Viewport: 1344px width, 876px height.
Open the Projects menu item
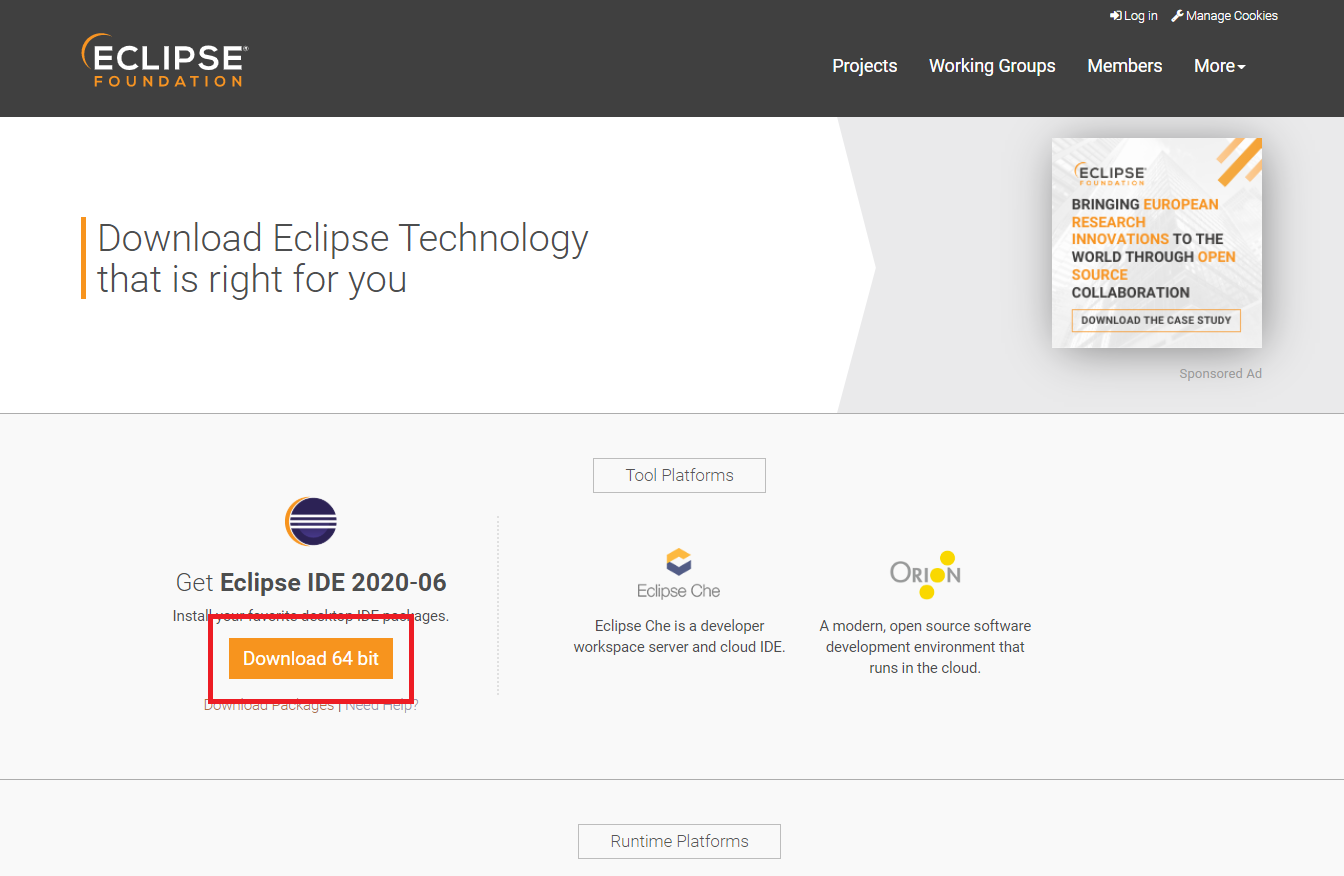tap(865, 66)
